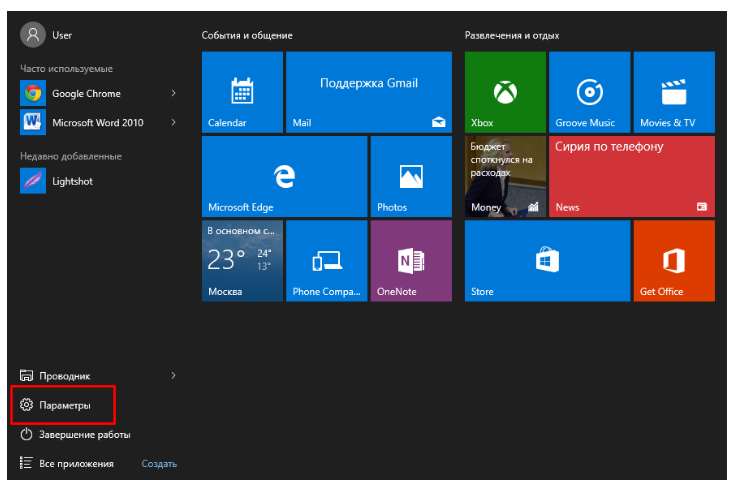Launch Microsoft Word 2010 from the list
The image size is (734, 486).
(98, 122)
